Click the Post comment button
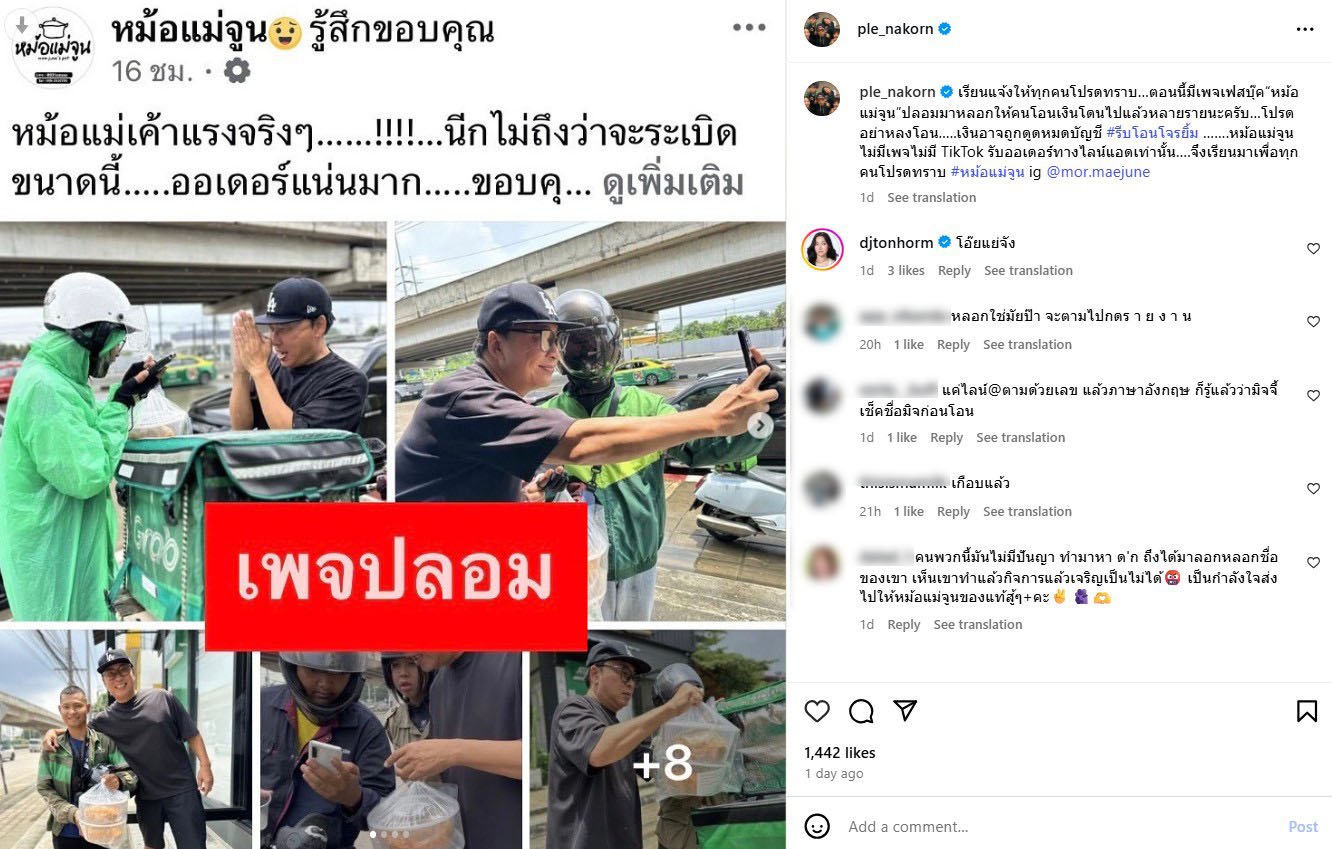 pyautogui.click(x=1303, y=827)
